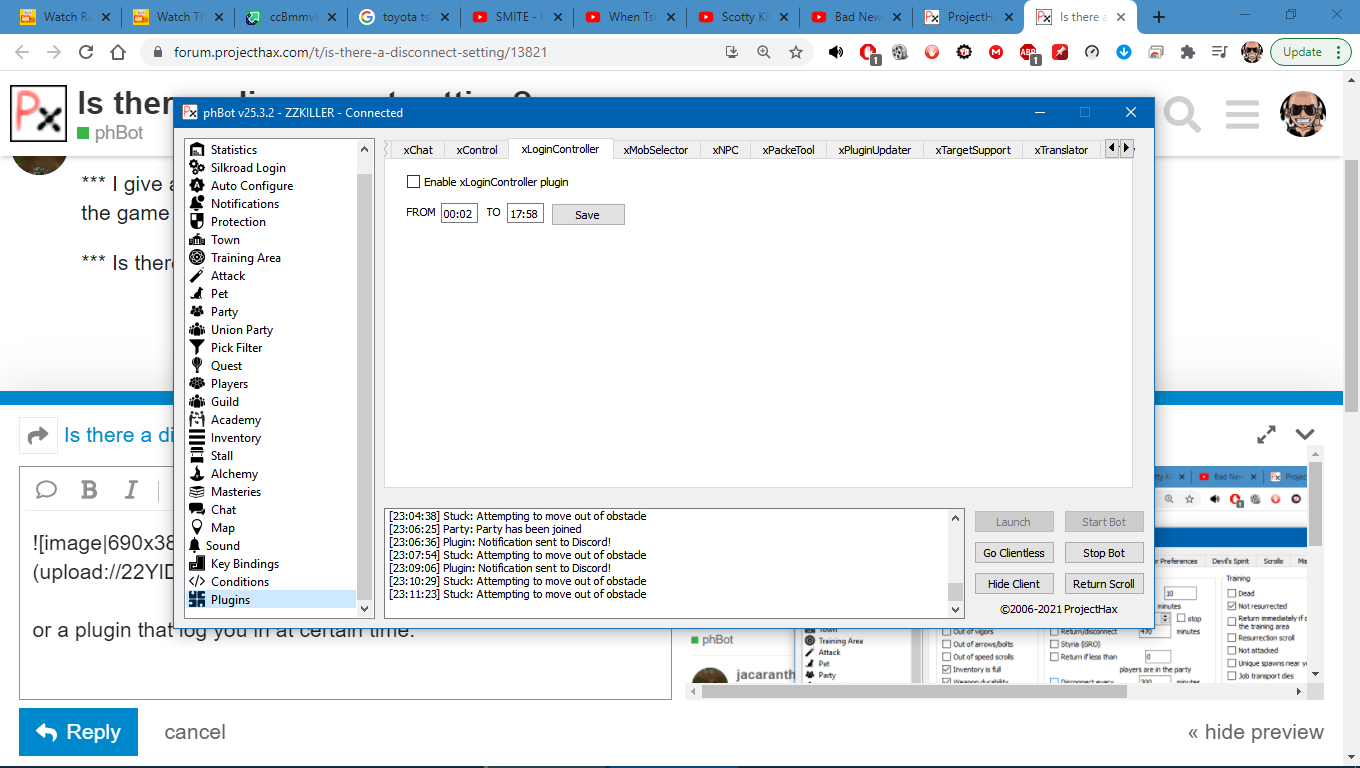
Task: Open the Pick Filter funnel icon
Action: click(197, 348)
